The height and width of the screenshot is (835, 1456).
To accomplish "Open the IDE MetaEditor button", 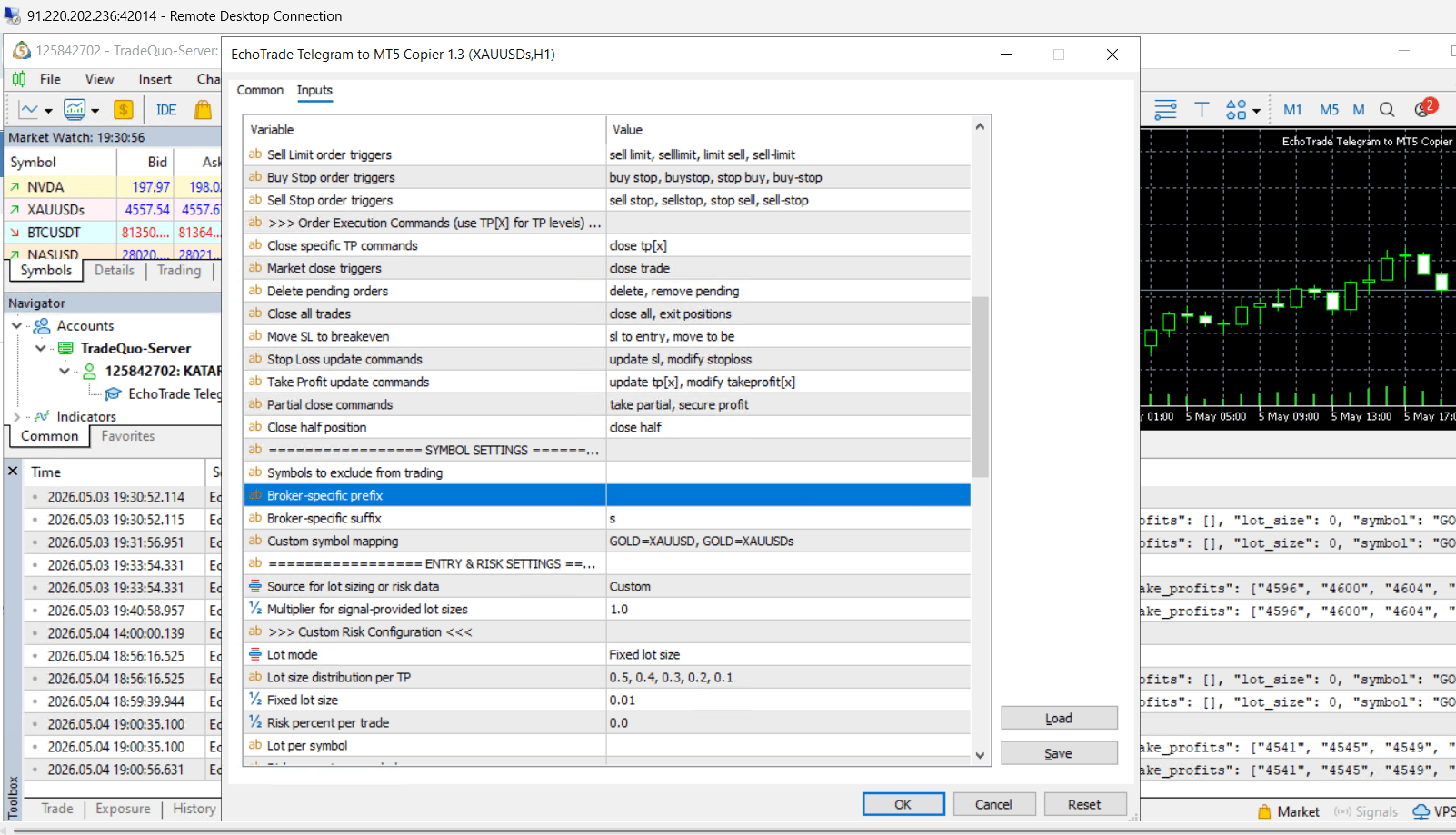I will (x=166, y=110).
